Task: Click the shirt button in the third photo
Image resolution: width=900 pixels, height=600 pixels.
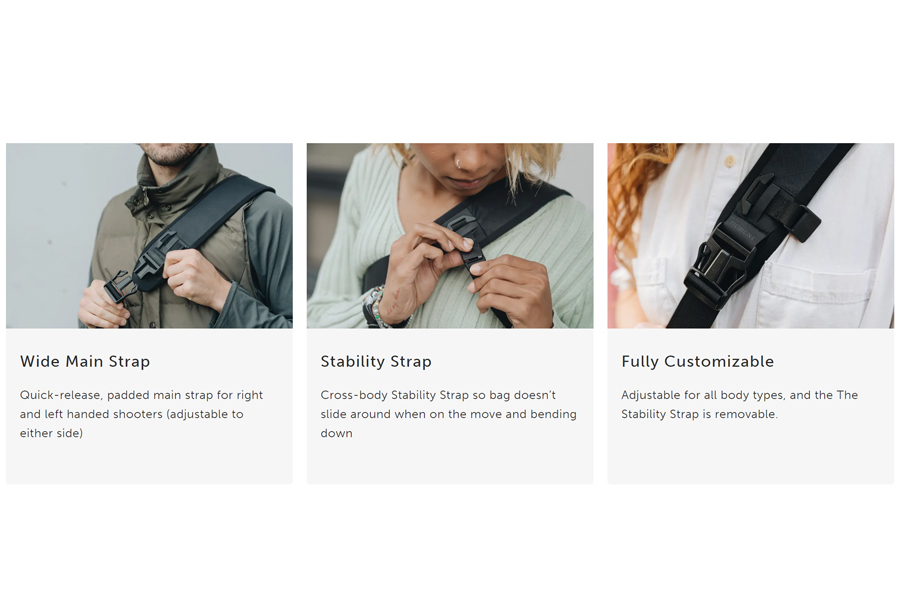Action: [x=730, y=161]
